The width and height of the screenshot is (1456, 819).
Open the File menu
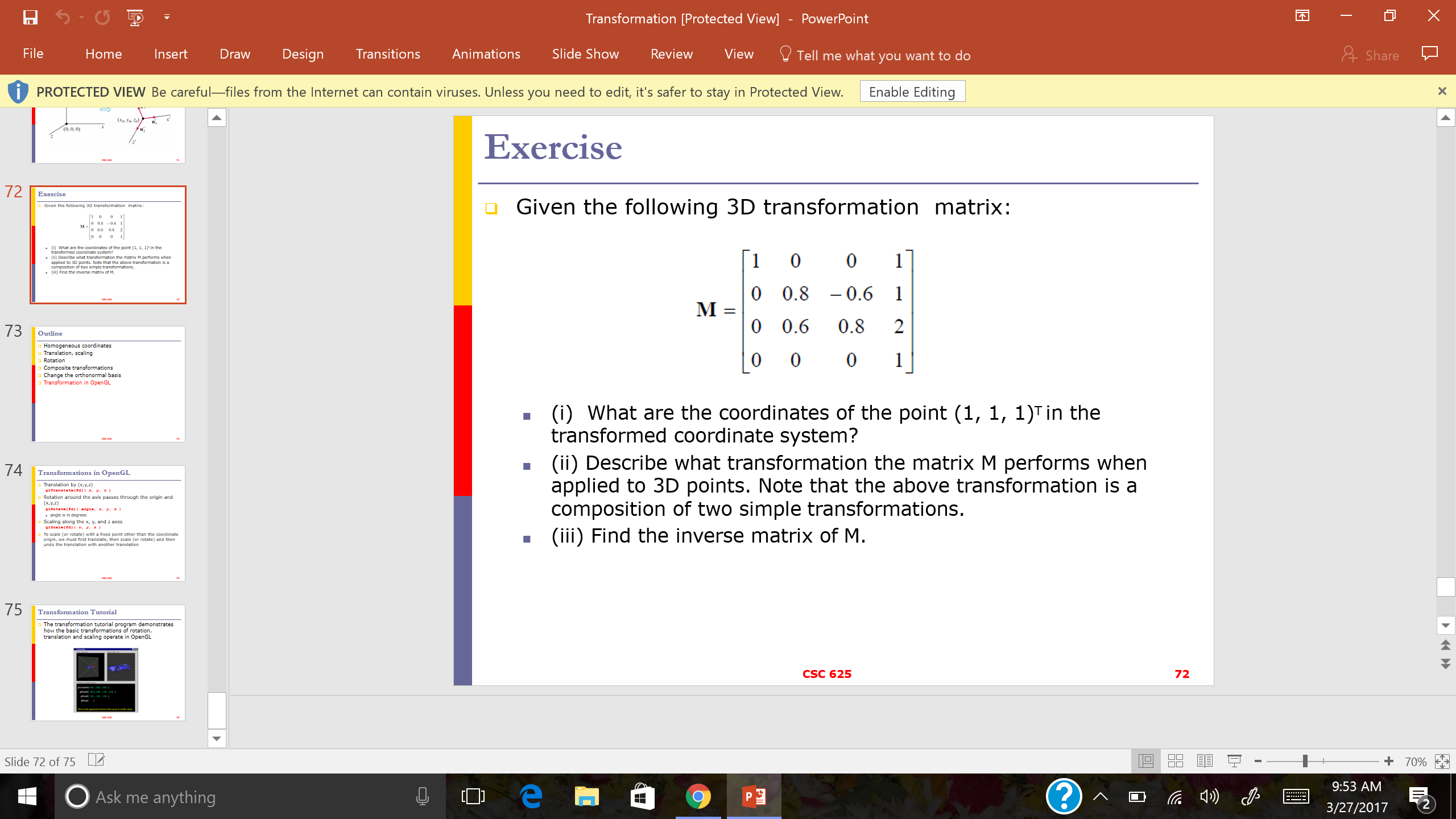[x=33, y=54]
